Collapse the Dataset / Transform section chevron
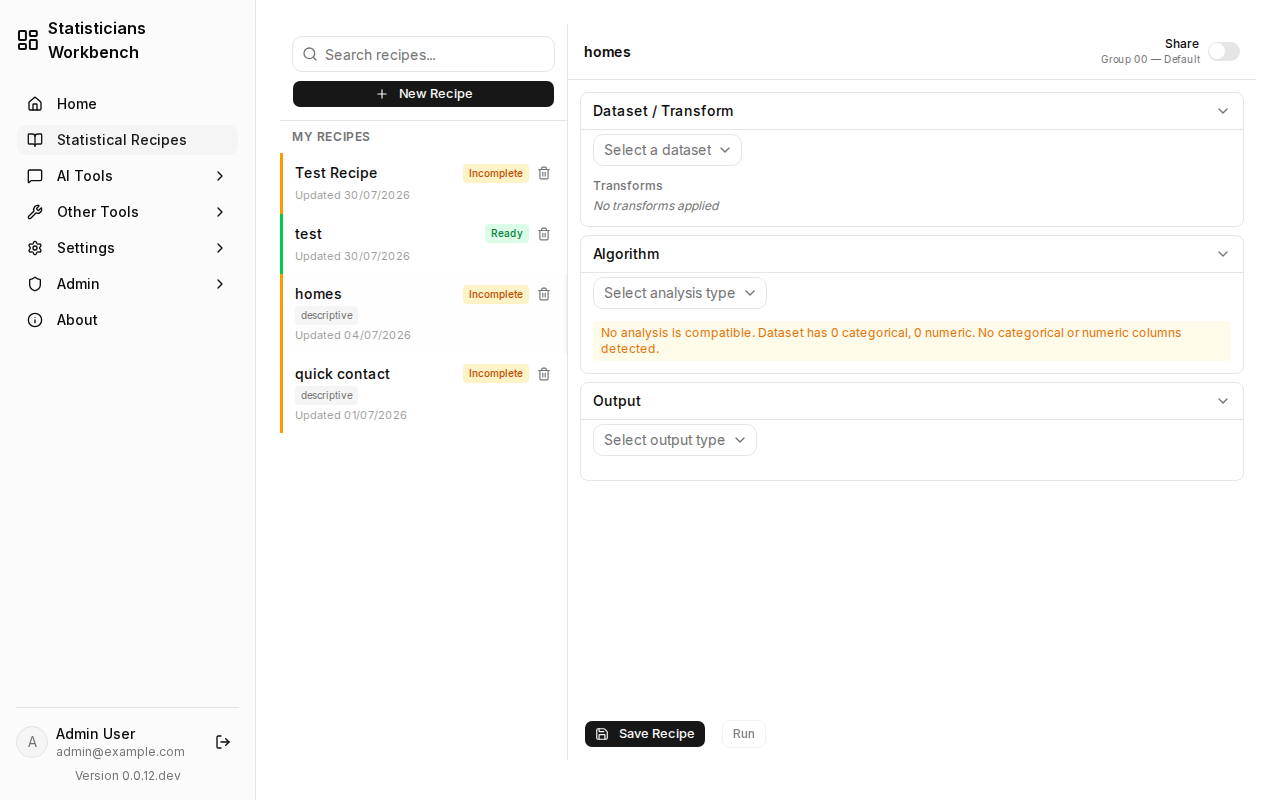 1223,111
